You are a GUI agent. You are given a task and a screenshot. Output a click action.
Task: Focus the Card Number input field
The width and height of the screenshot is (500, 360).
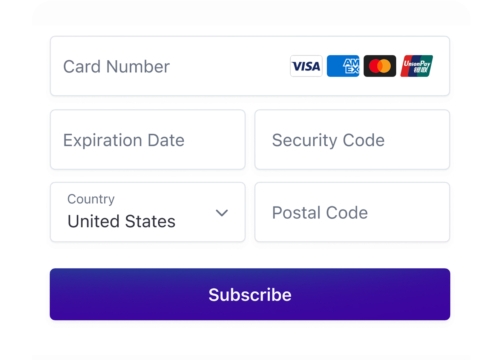click(250, 66)
